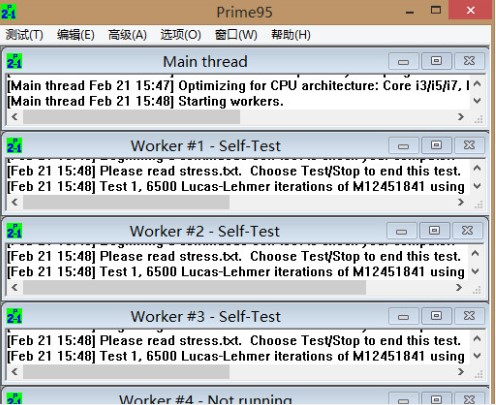The image size is (496, 405).
Task: Click Worker #3 horizontal scrollbar thumb
Action: [x=126, y=371]
